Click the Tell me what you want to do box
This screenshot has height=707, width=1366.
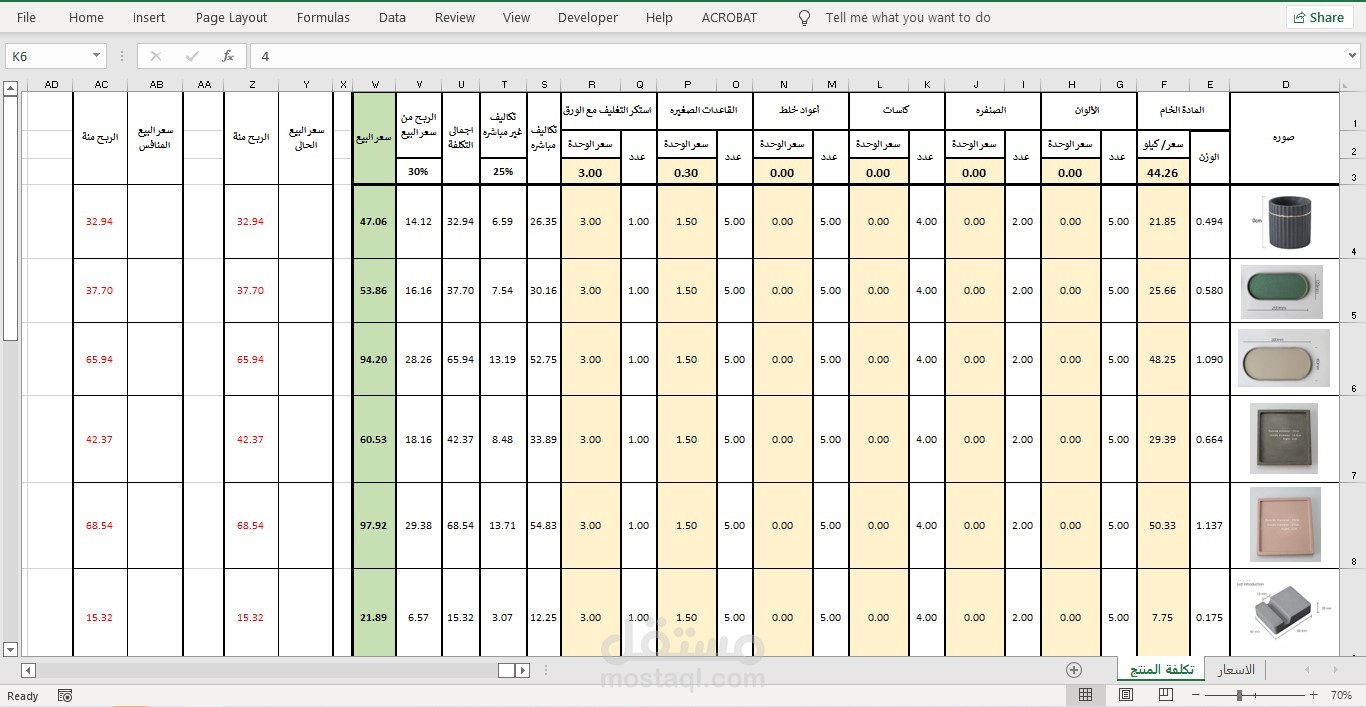908,17
